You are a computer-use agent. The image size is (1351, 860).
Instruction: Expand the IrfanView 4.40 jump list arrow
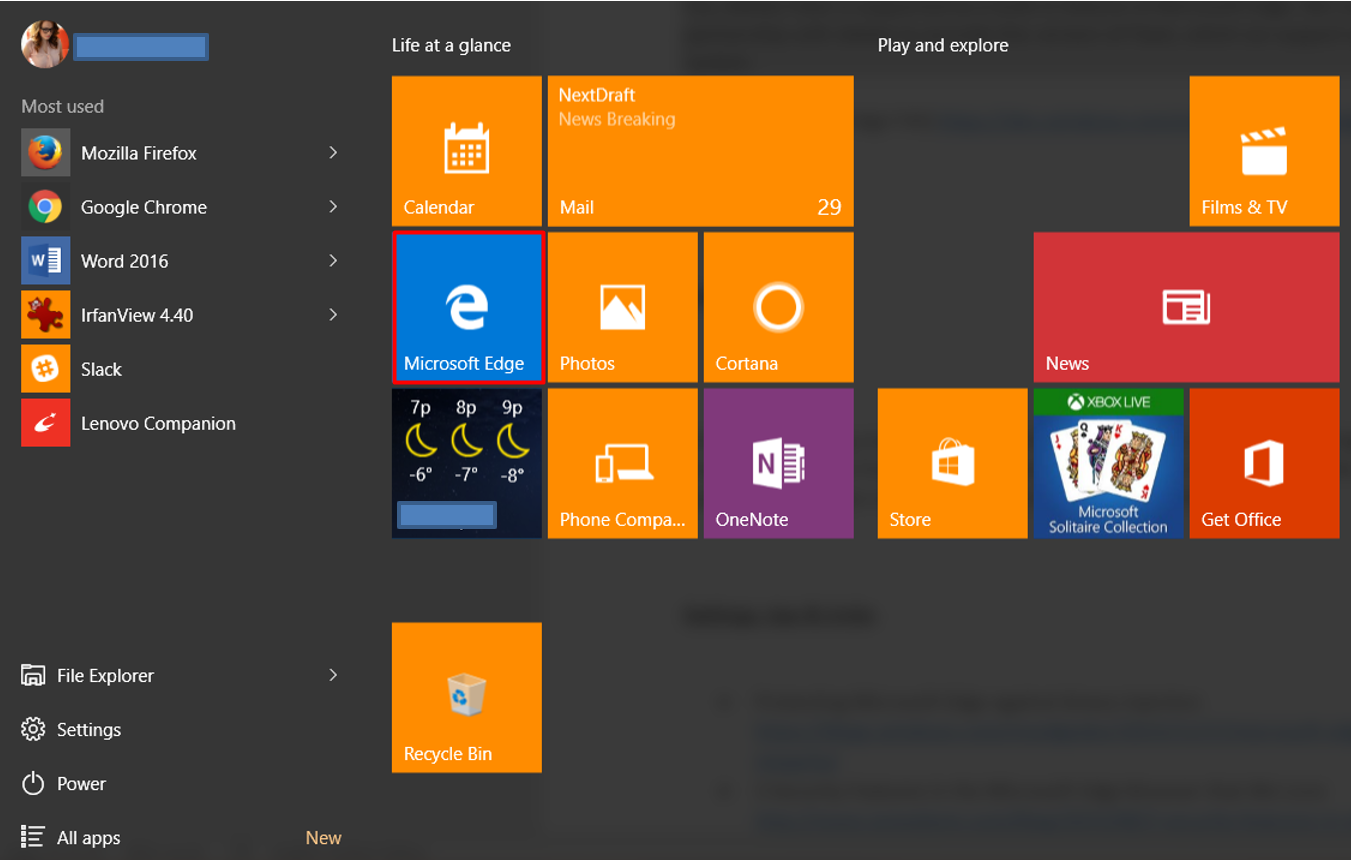pos(333,314)
